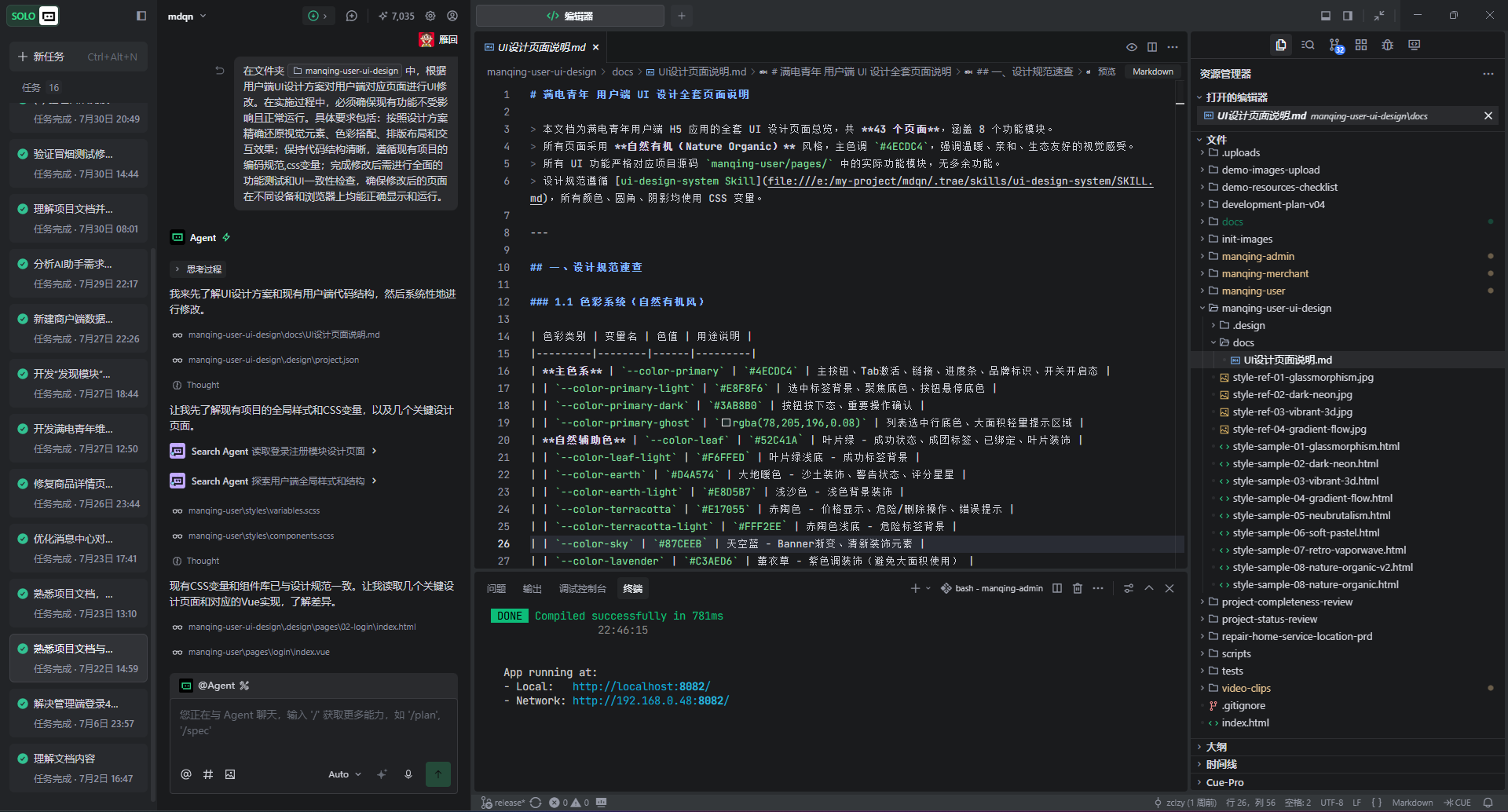Open the settings gear in chat header
The image size is (1508, 812).
(430, 16)
